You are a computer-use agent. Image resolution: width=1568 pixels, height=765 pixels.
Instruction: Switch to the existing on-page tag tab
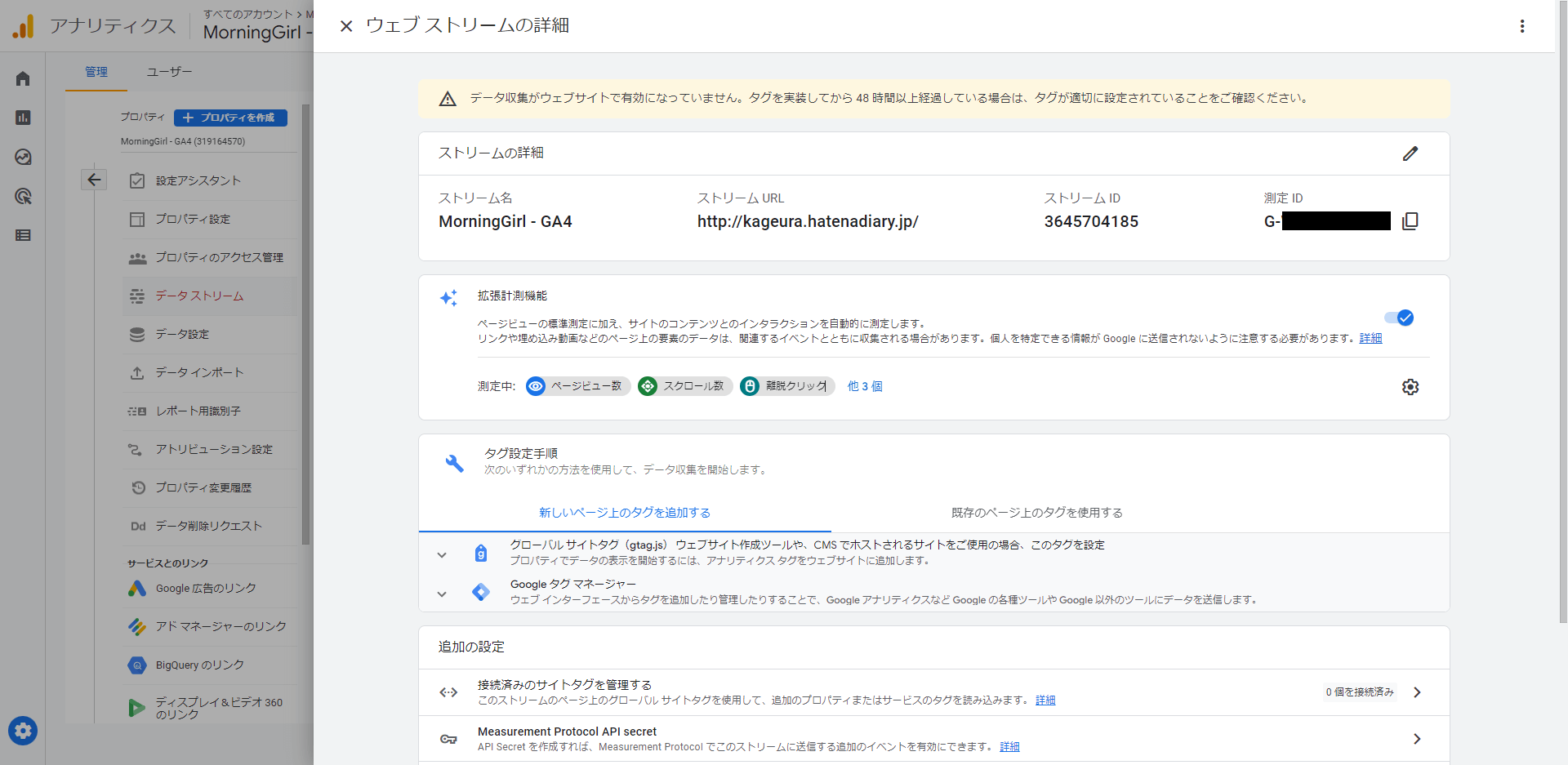pos(1036,513)
